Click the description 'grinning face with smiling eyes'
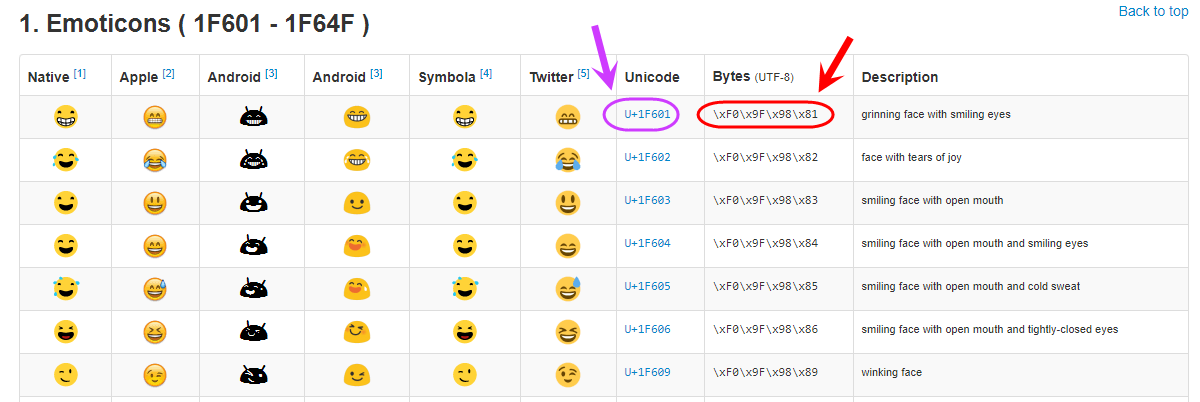Viewport: 1200px width, 402px height. (x=936, y=115)
